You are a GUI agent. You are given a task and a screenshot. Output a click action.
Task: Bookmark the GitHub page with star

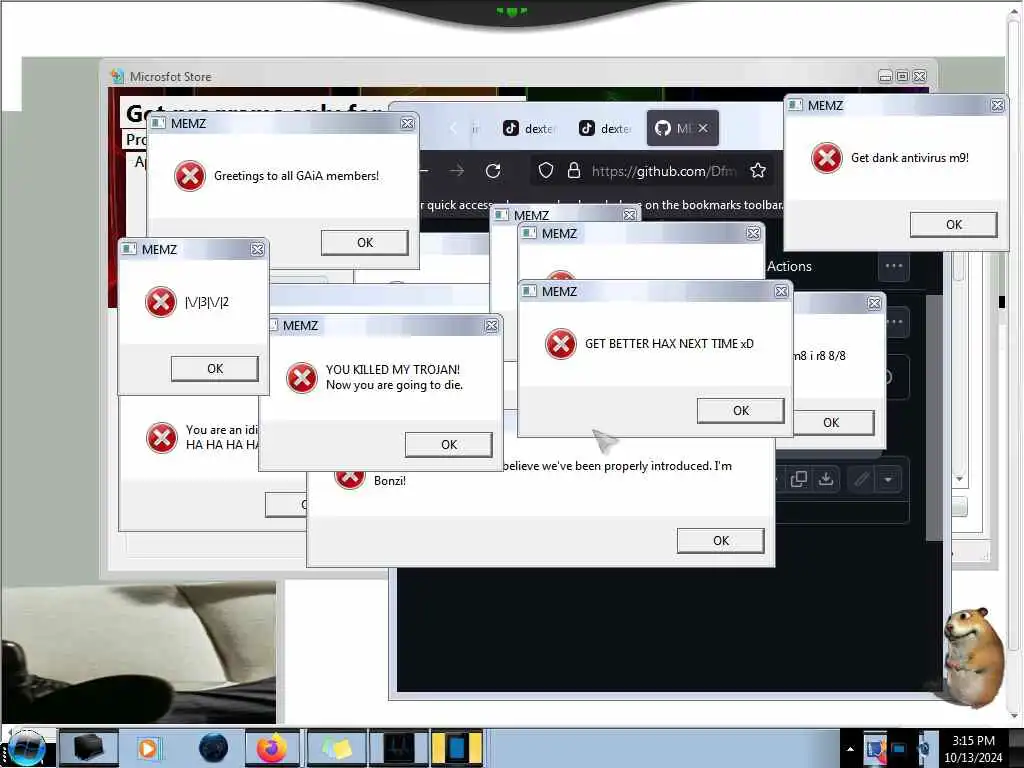pos(758,171)
